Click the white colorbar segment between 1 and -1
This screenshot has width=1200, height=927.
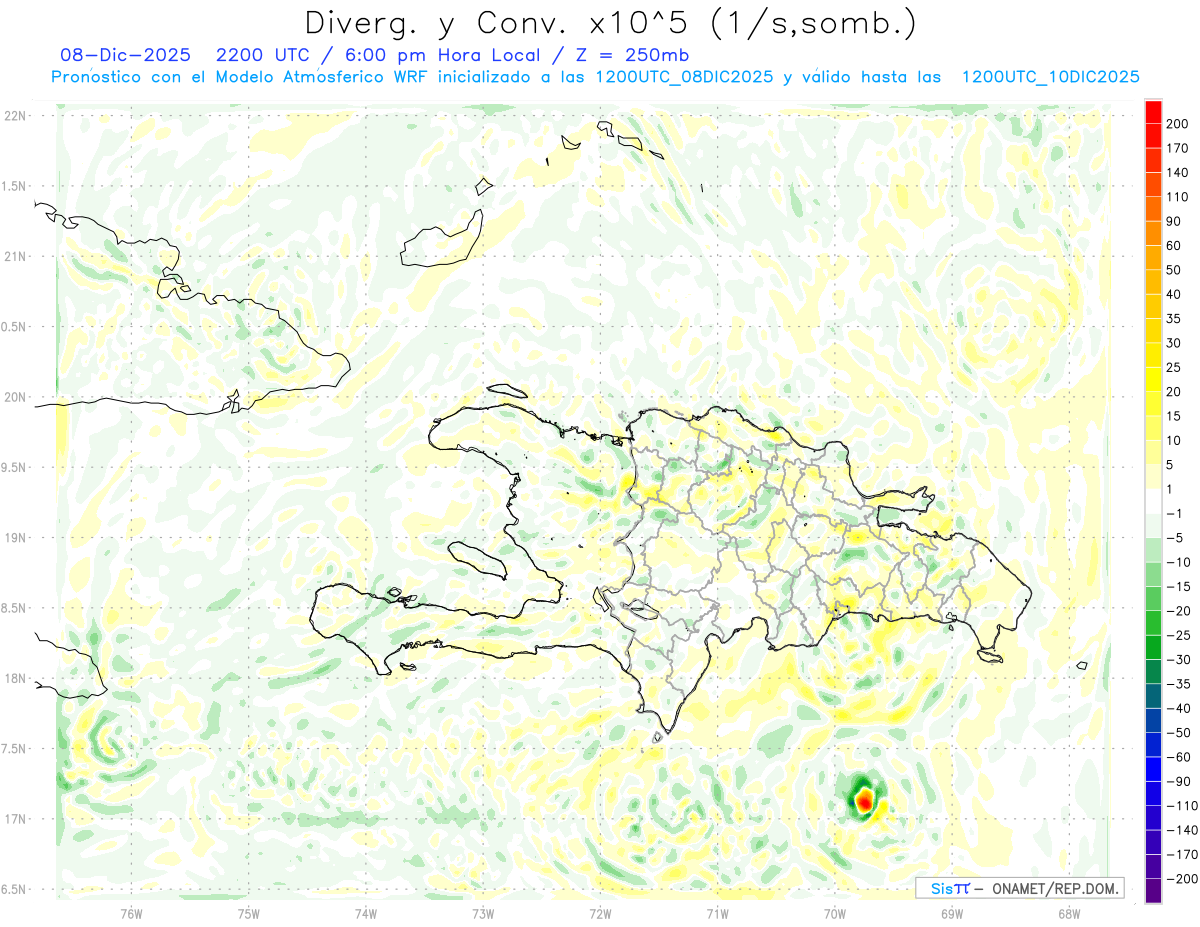(1153, 502)
